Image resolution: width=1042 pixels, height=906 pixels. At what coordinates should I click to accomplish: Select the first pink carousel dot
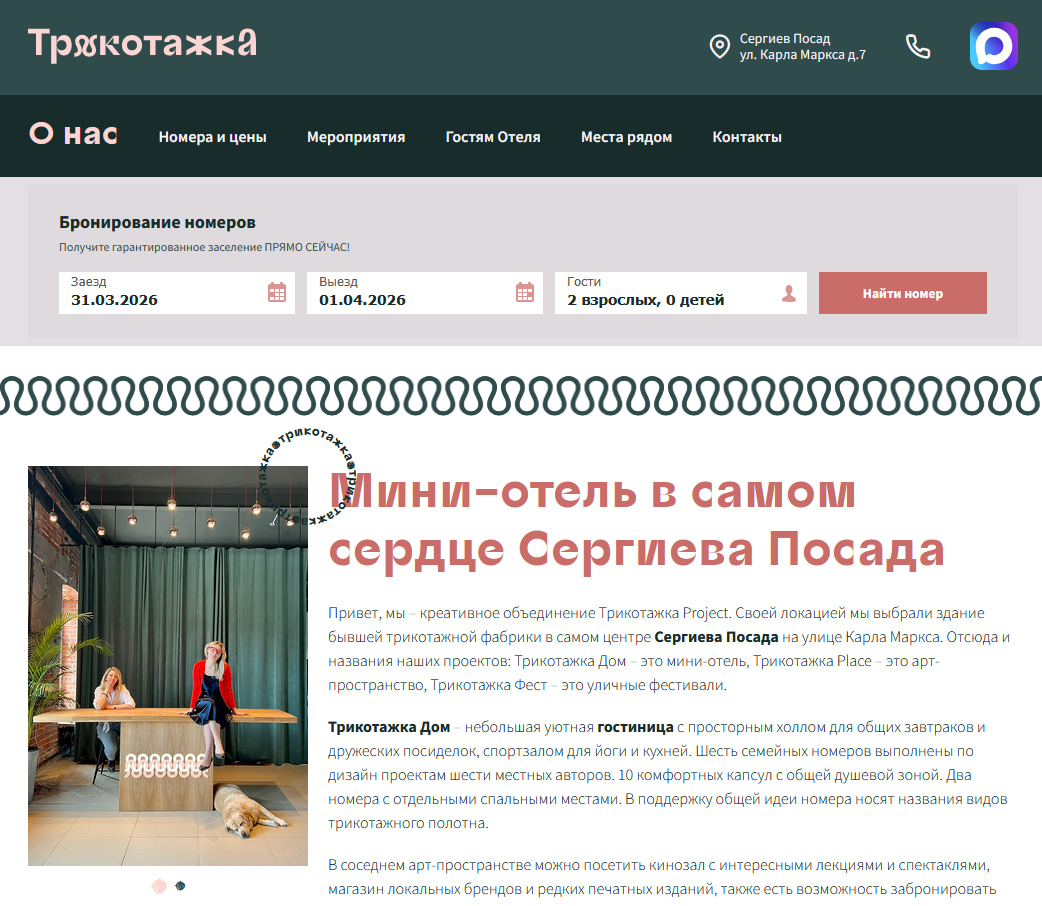159,885
